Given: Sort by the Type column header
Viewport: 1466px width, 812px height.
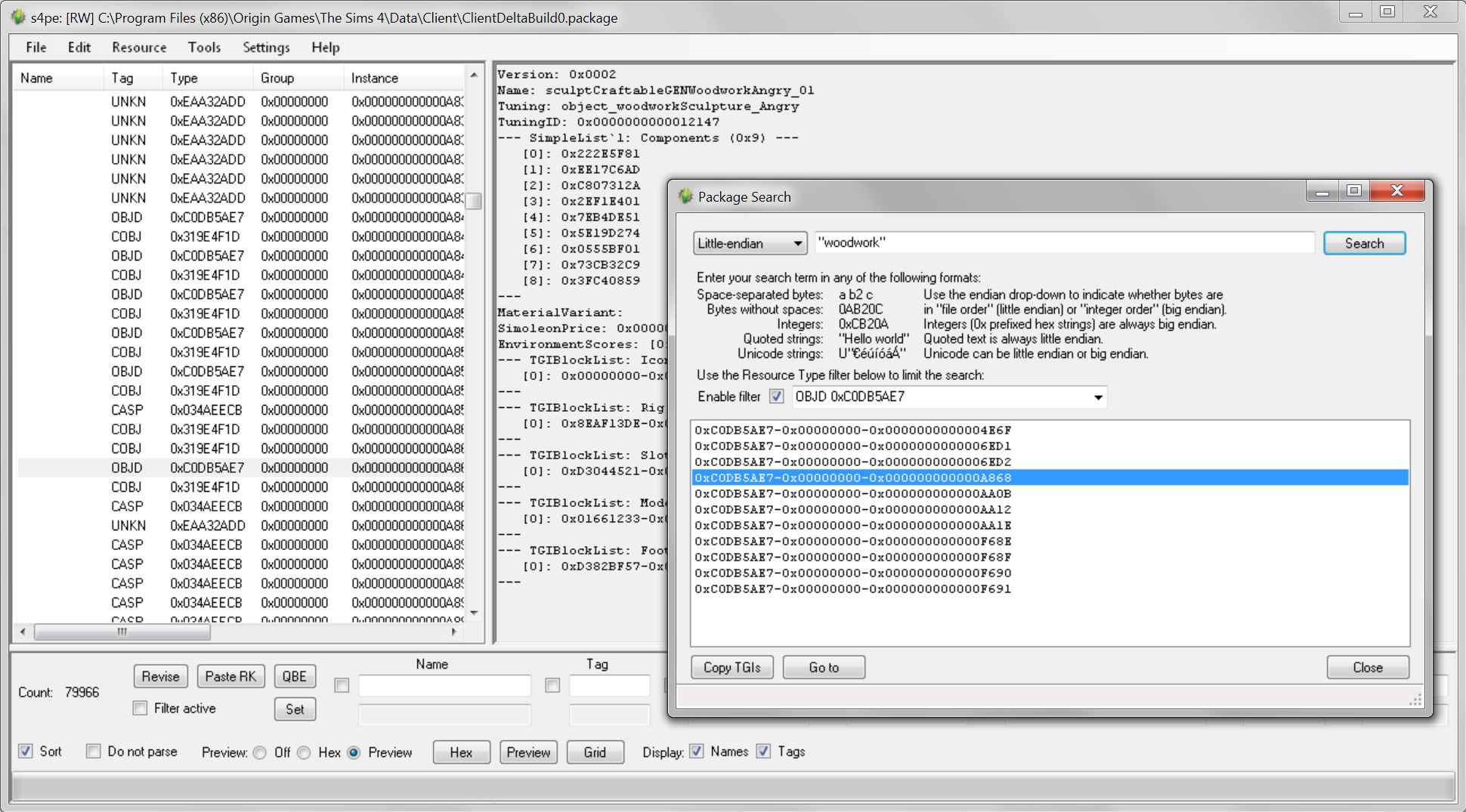Looking at the screenshot, I should (208, 78).
